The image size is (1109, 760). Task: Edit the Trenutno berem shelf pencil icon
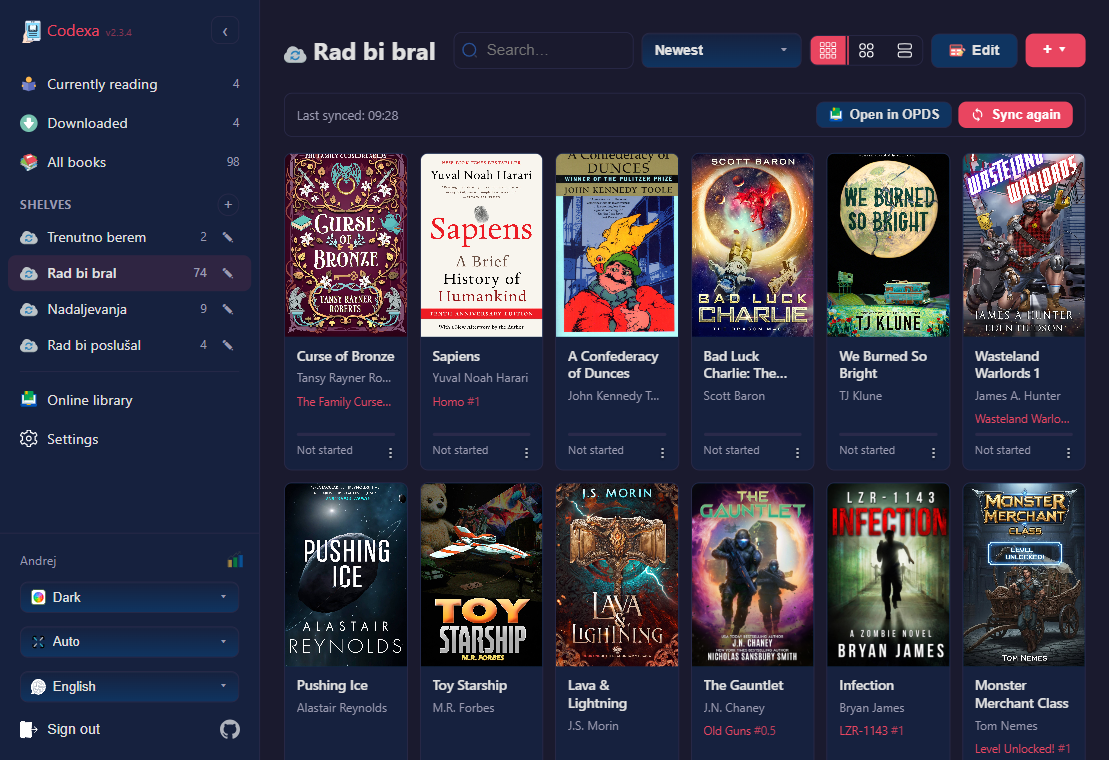pos(228,237)
